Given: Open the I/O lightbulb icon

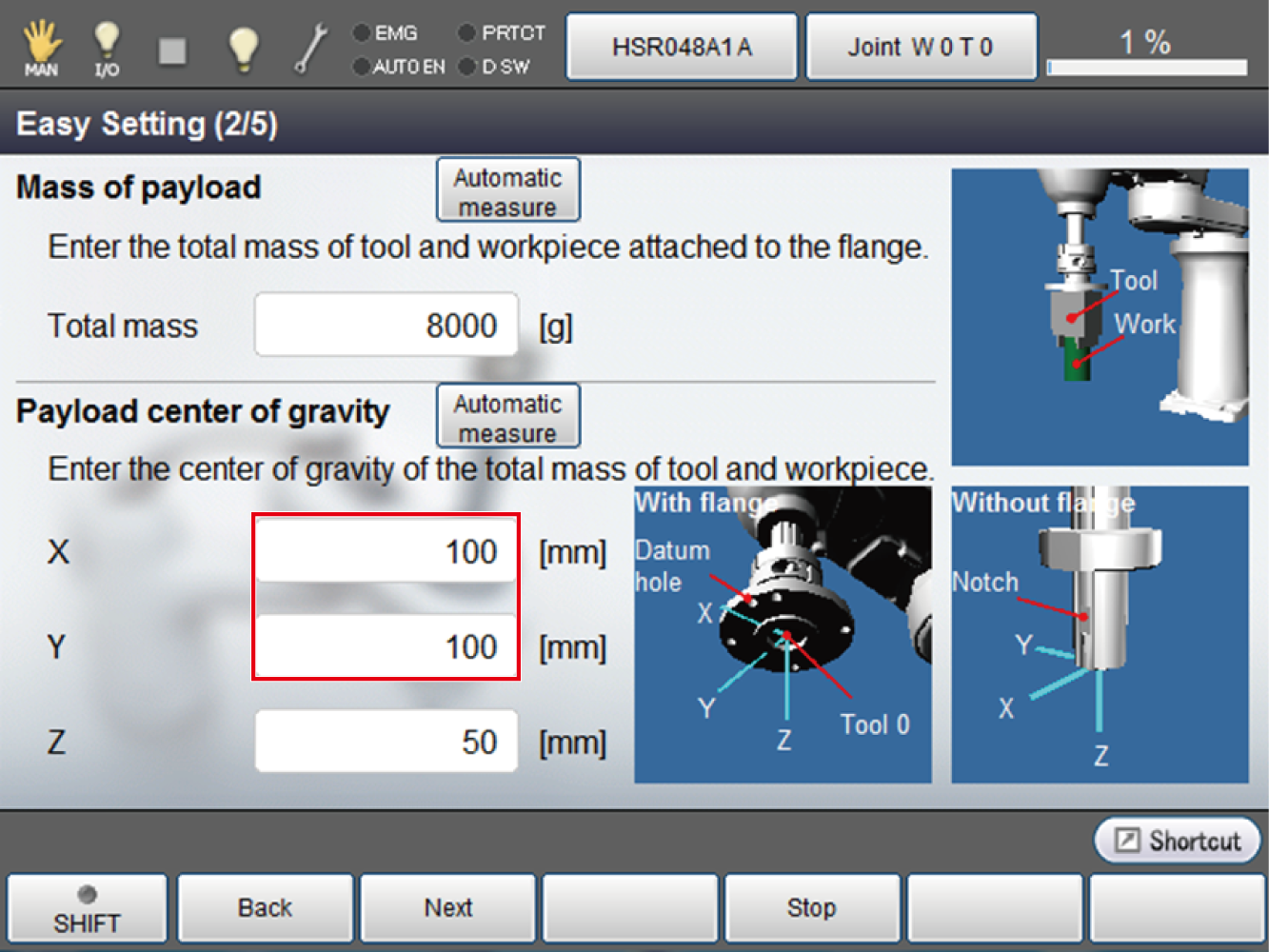Looking at the screenshot, I should click(107, 48).
